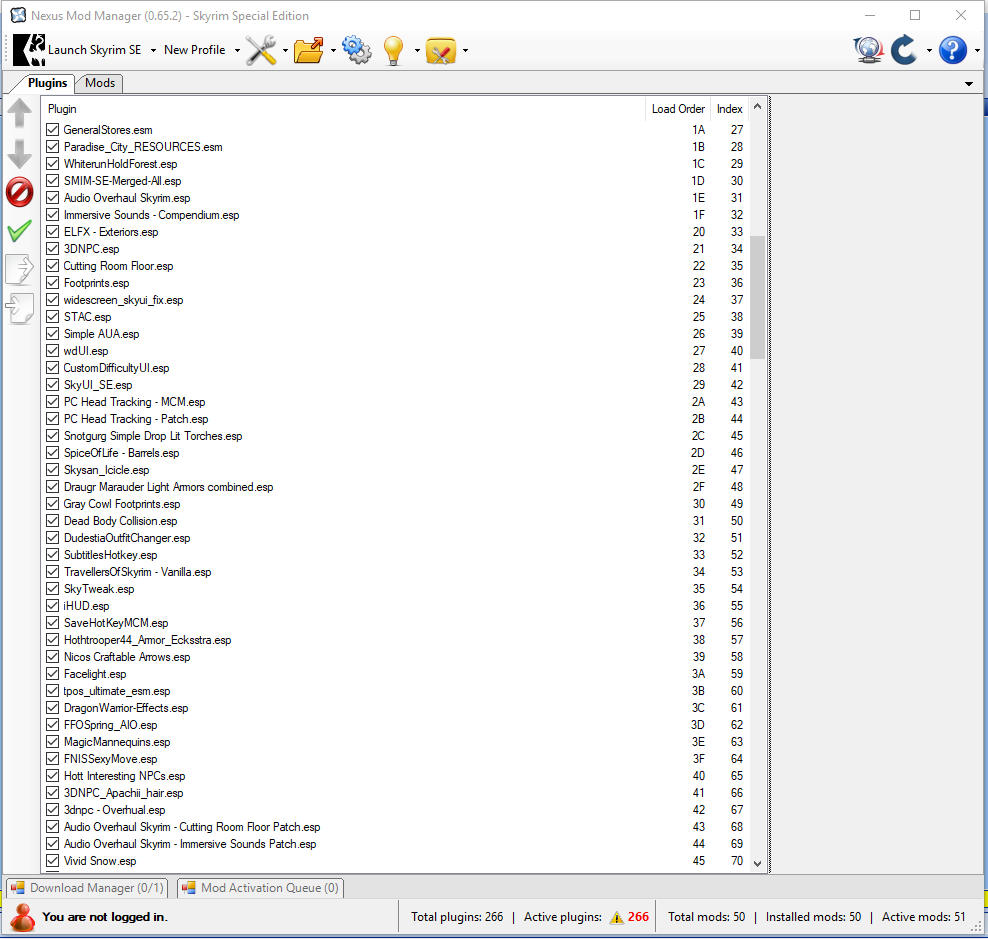Open the Download Manager tab
The width and height of the screenshot is (988, 939).
[x=87, y=888]
